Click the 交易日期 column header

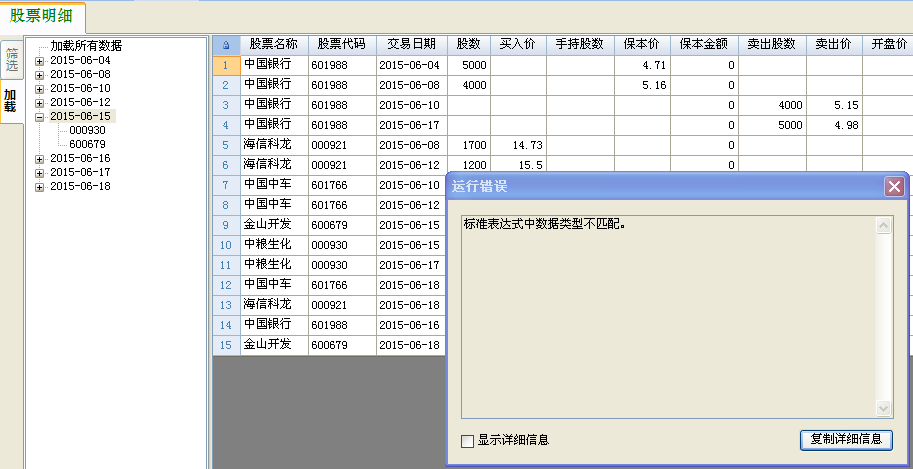coord(412,45)
